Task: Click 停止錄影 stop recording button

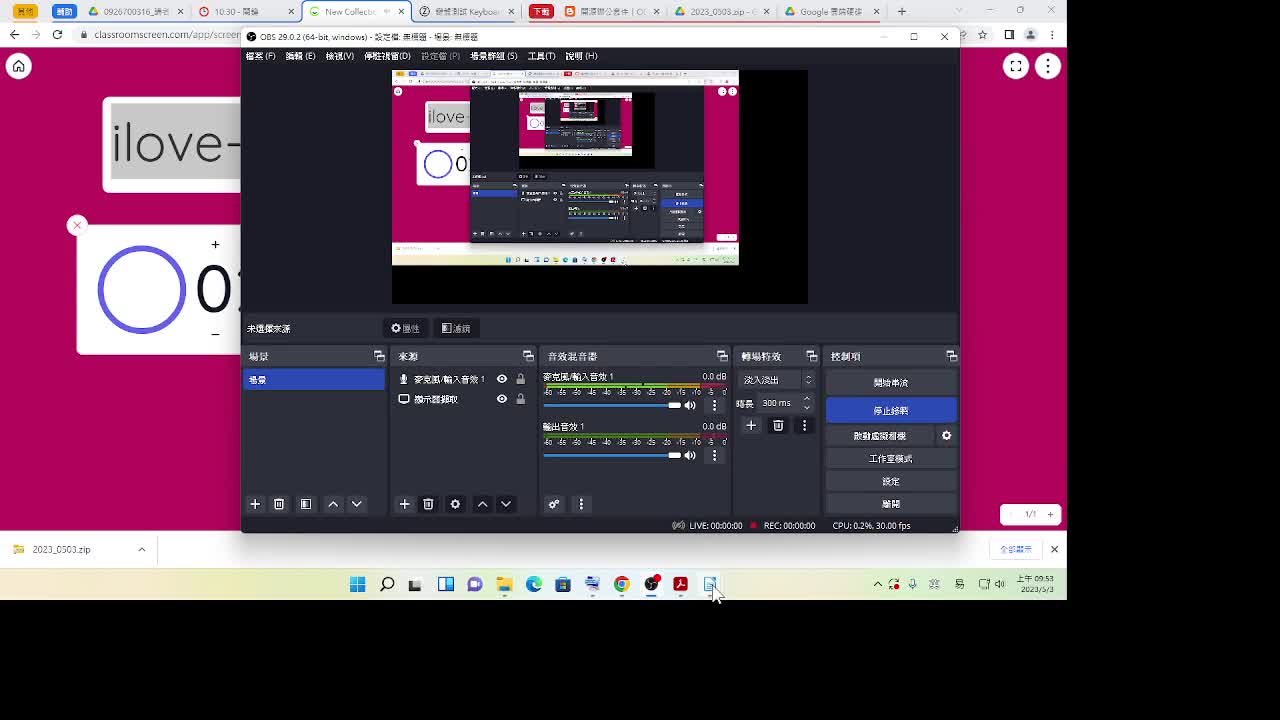Action: pyautogui.click(x=891, y=411)
